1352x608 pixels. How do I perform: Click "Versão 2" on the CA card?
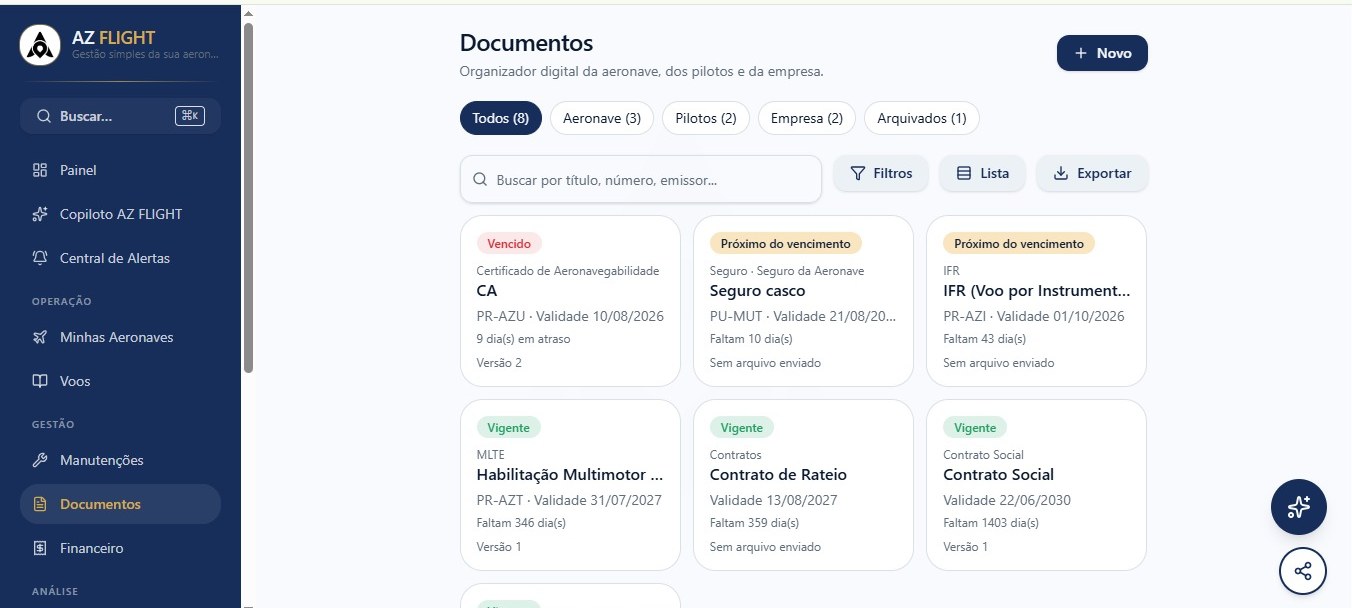pos(499,363)
